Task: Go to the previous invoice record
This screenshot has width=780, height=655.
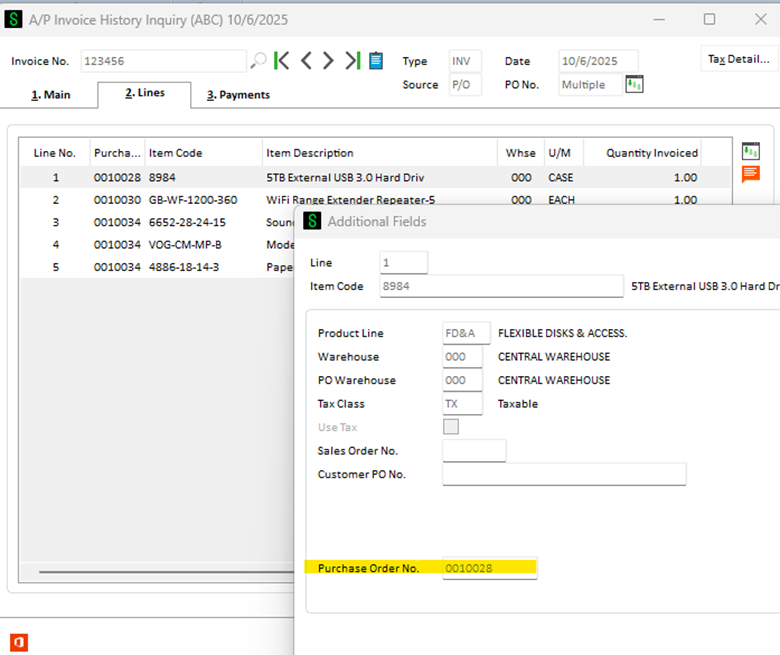Action: coord(306,61)
